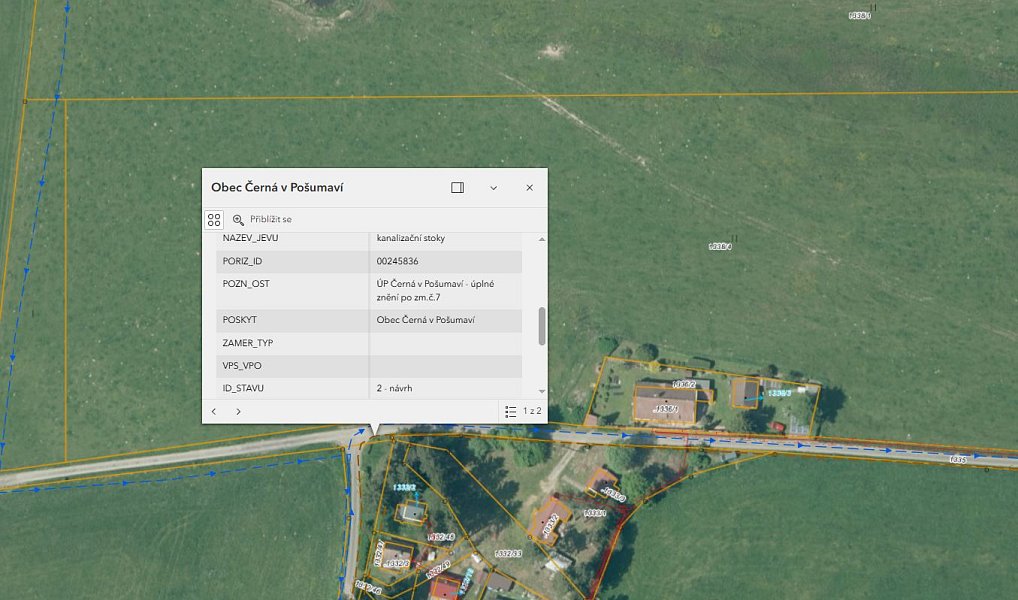The width and height of the screenshot is (1018, 600).
Task: Go to the previous feature arrow
Action: point(214,411)
